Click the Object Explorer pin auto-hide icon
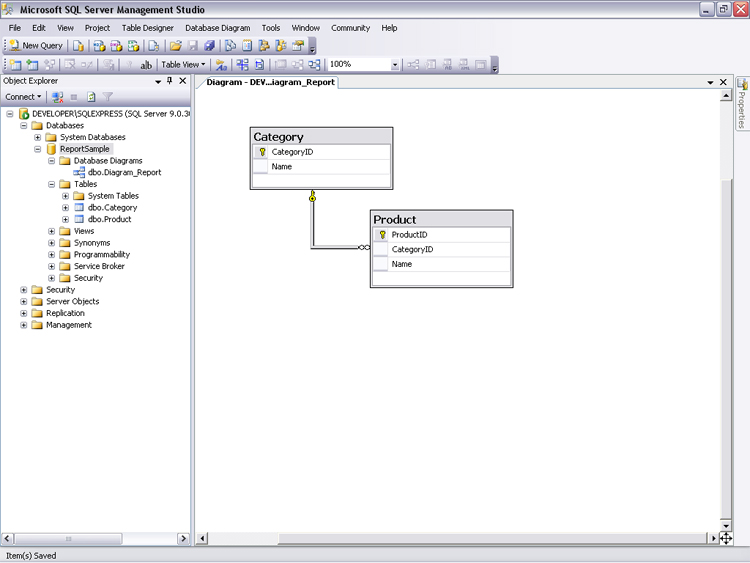 [169, 81]
